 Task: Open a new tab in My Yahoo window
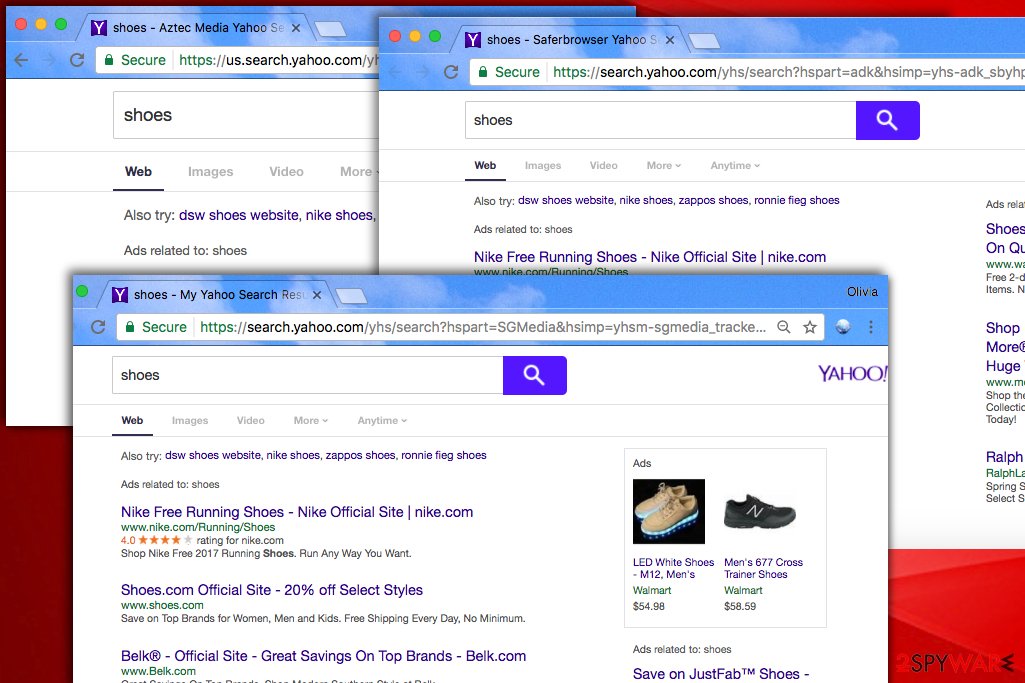351,296
